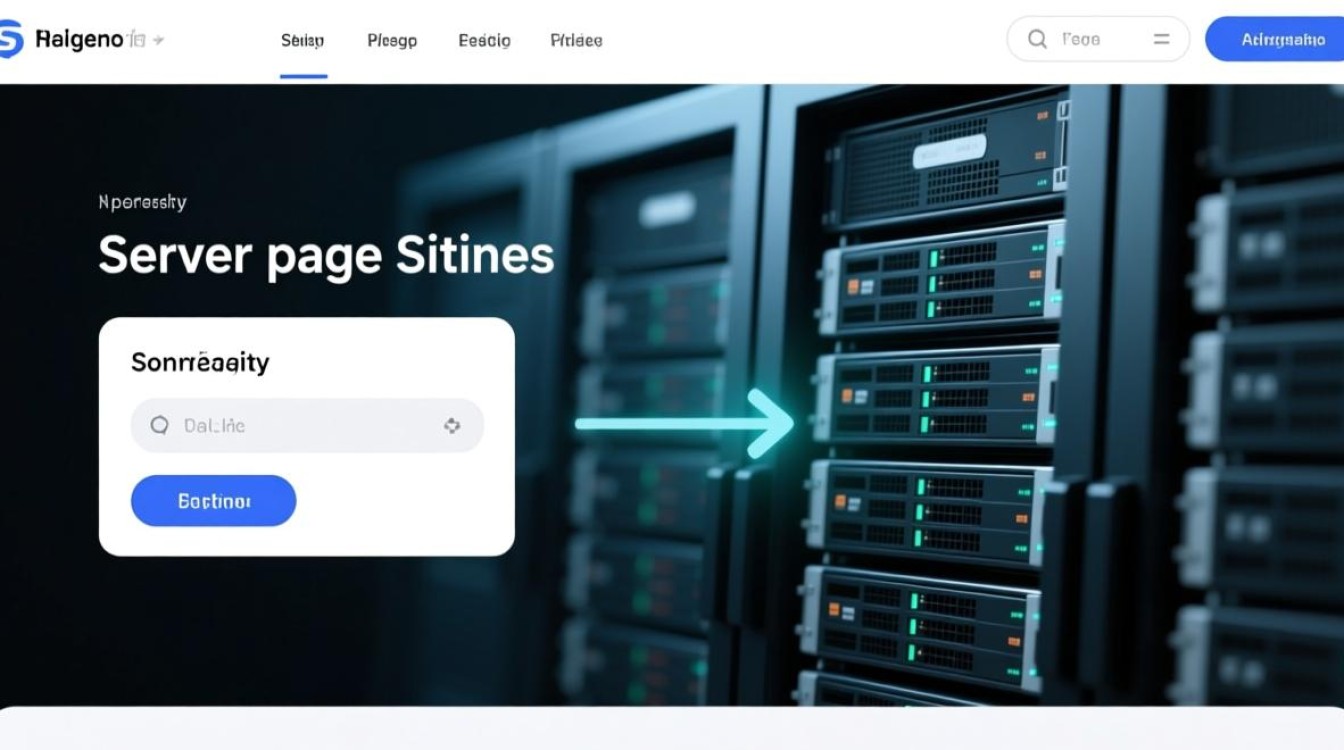Select the Seiisp navigation tab
This screenshot has width=1344, height=750.
pyautogui.click(x=302, y=41)
